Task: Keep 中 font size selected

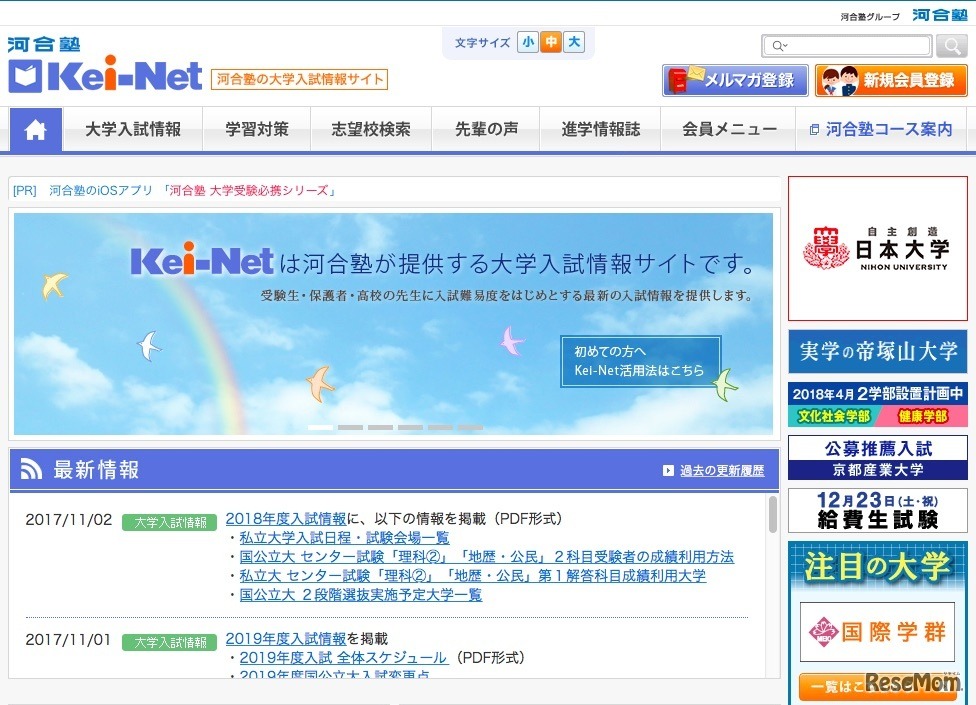Action: [551, 43]
